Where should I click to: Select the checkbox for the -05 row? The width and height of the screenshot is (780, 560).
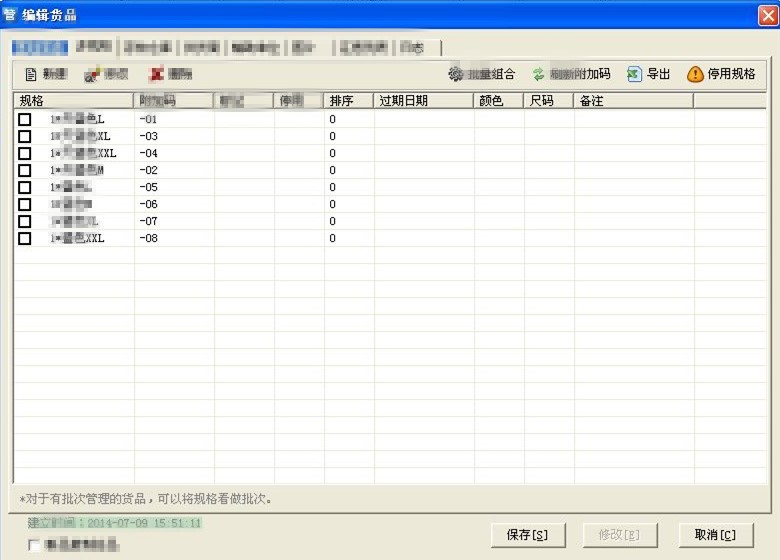point(25,187)
